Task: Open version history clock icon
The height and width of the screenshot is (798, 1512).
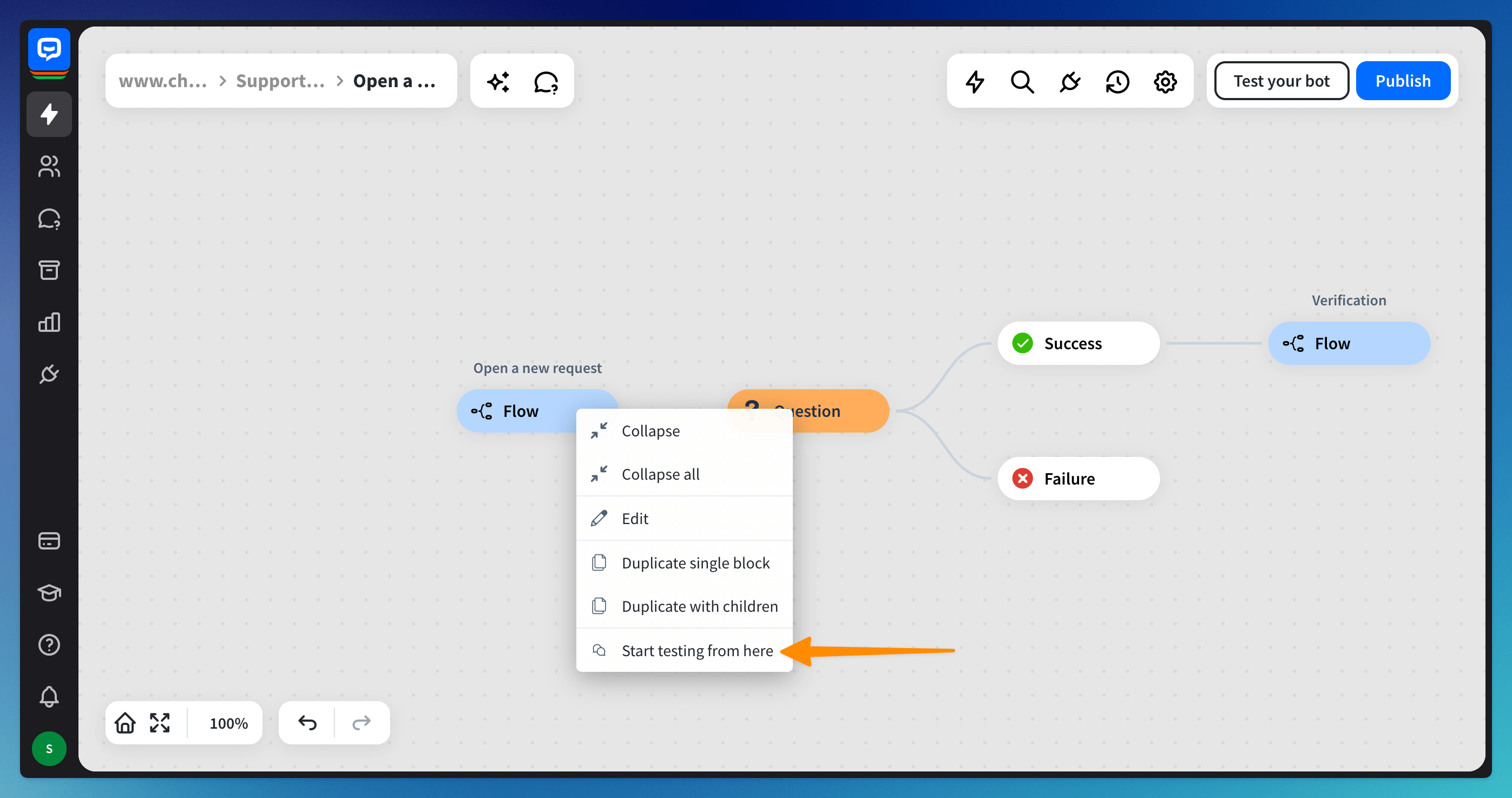Action: tap(1117, 81)
